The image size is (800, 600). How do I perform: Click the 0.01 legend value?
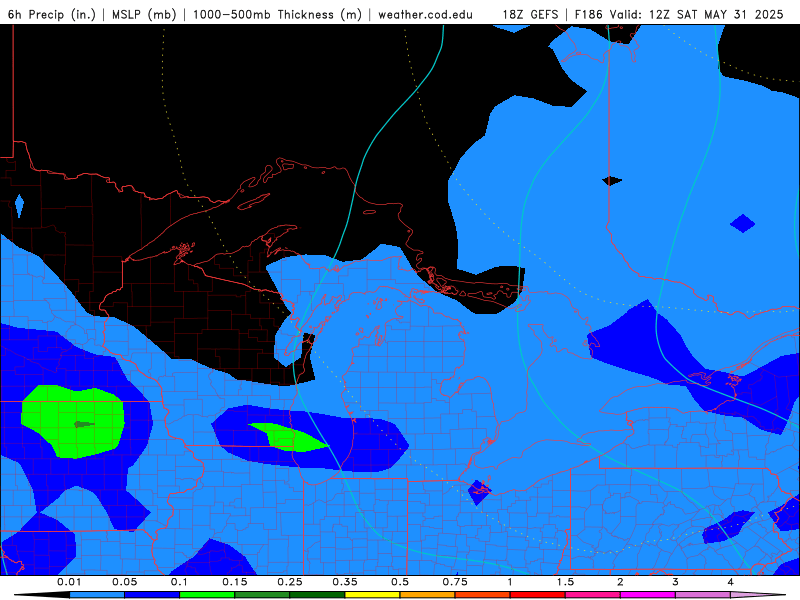pyautogui.click(x=69, y=582)
